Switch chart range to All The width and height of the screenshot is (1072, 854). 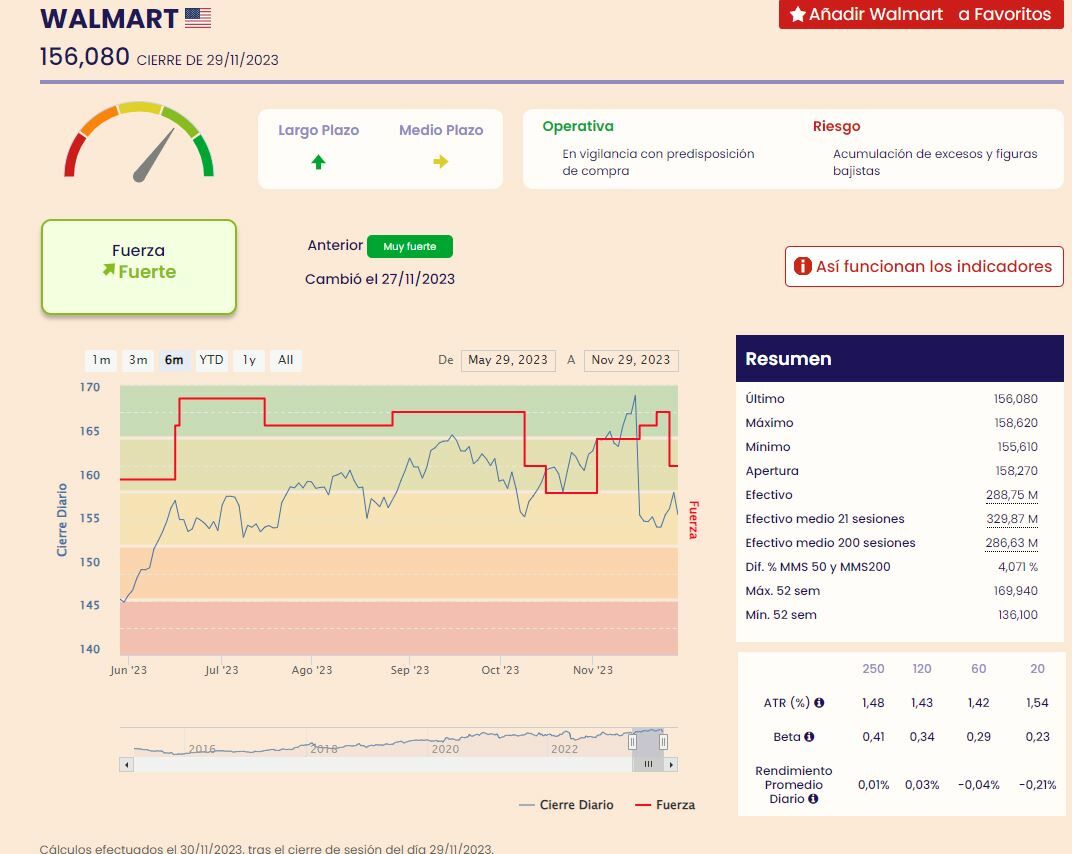(286, 360)
